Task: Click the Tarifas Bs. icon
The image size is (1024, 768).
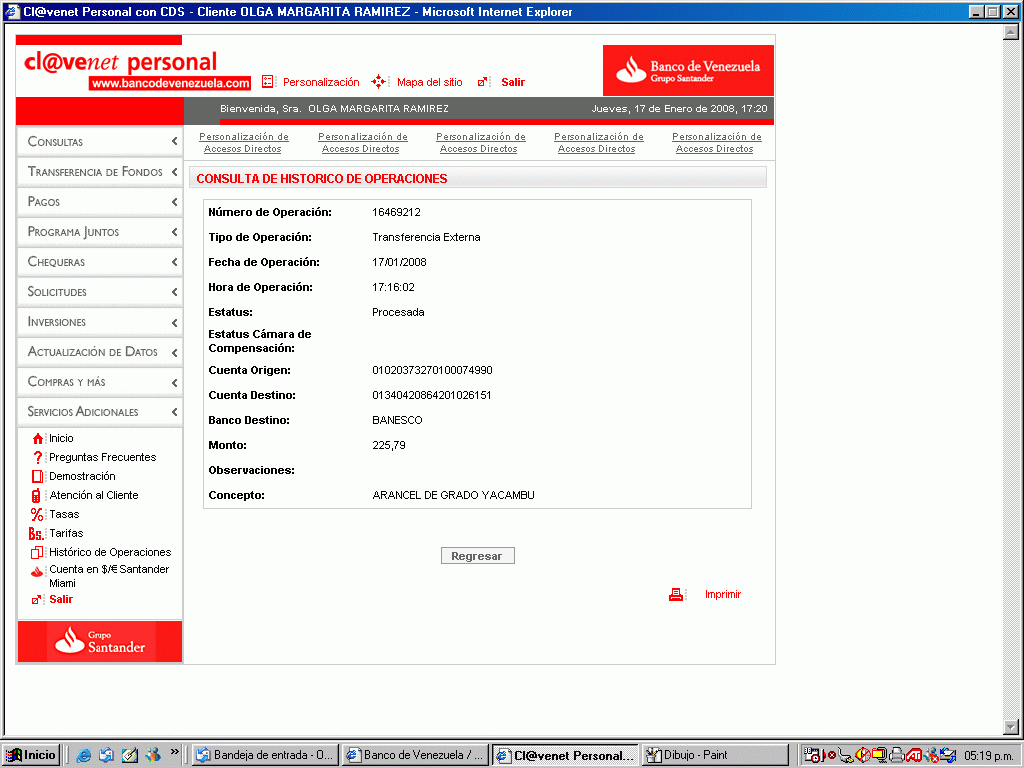Action: 36,534
